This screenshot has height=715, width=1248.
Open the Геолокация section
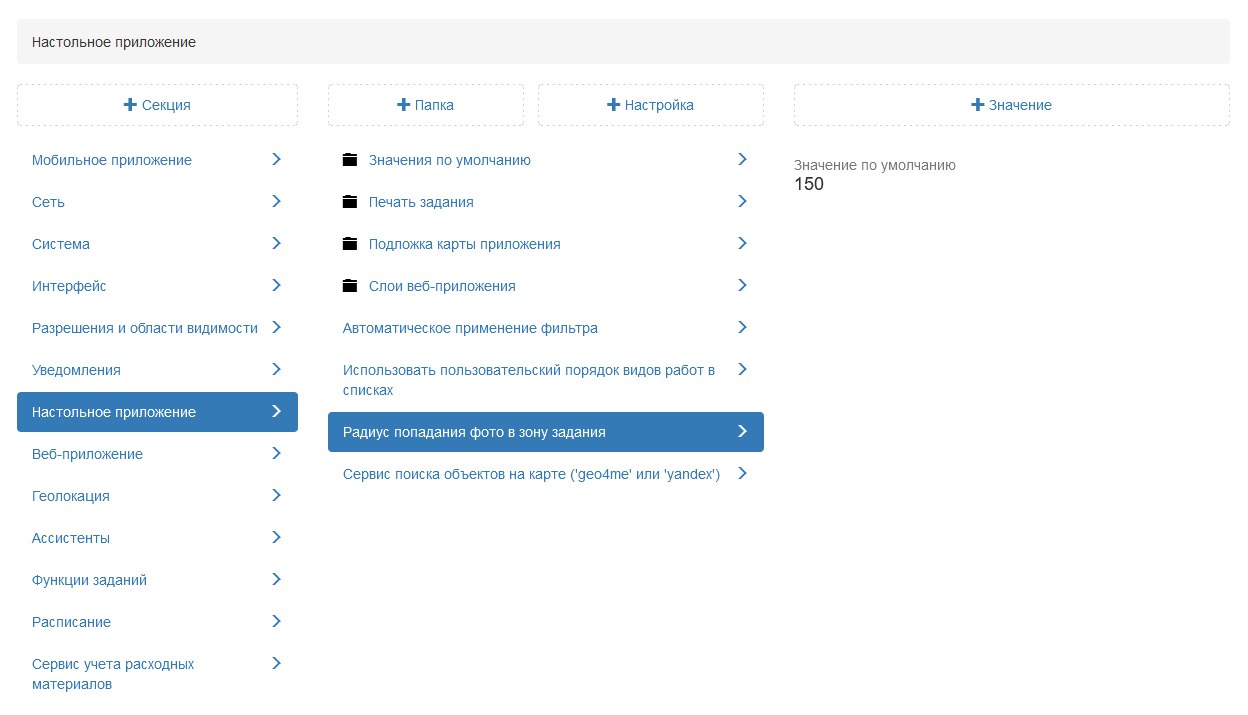coord(71,496)
